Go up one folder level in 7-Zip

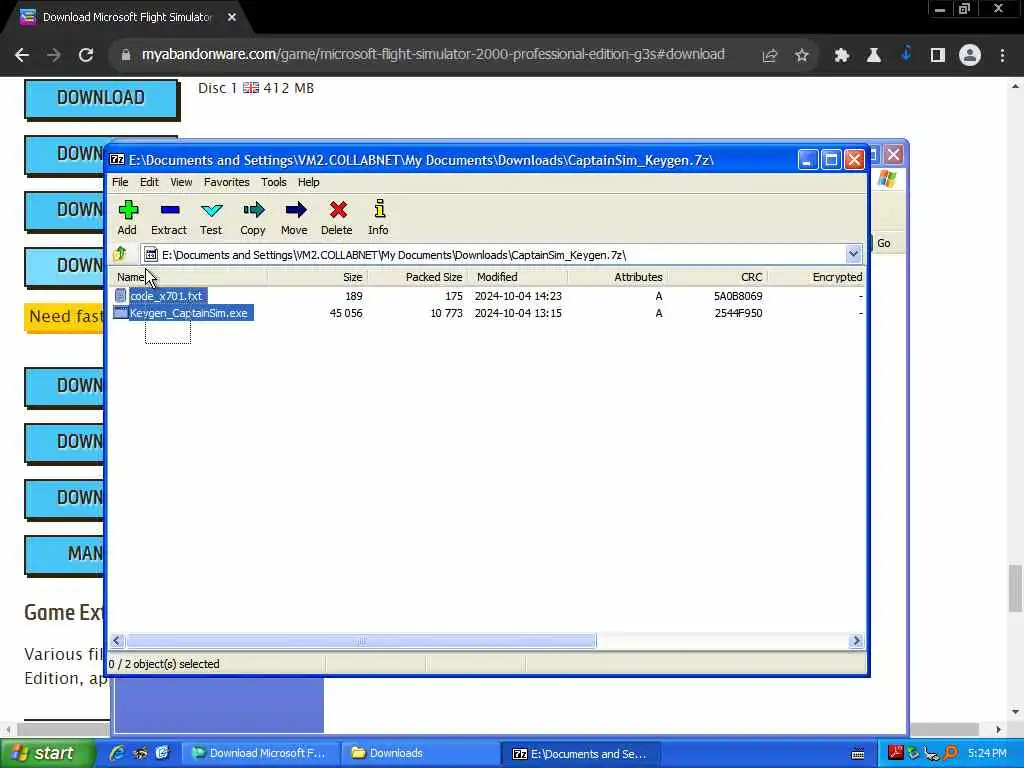click(x=120, y=254)
